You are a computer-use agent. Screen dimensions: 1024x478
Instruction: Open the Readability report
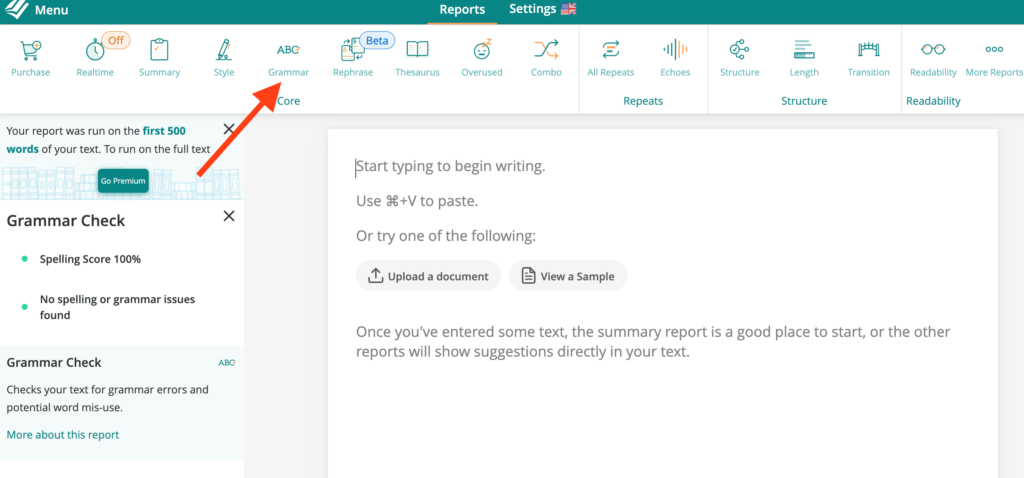point(933,58)
